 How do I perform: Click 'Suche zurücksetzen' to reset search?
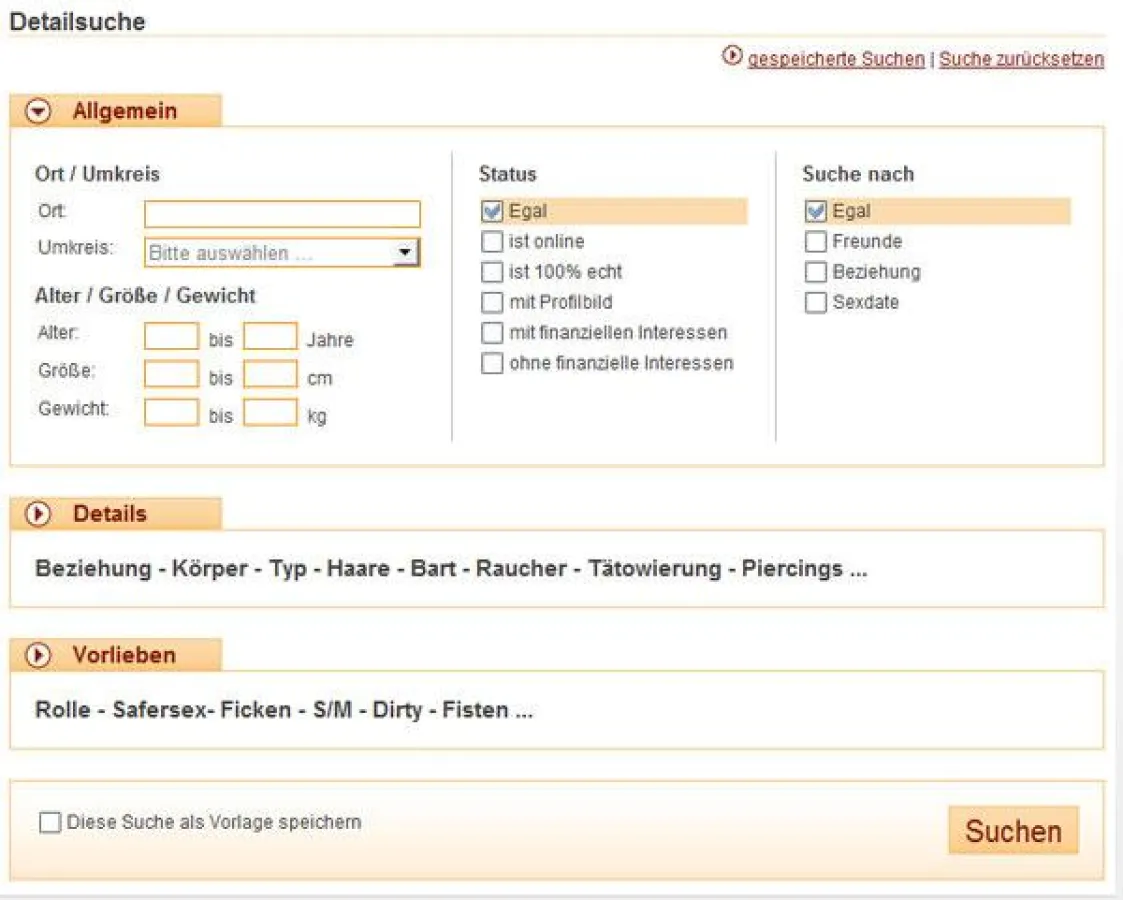(1021, 59)
